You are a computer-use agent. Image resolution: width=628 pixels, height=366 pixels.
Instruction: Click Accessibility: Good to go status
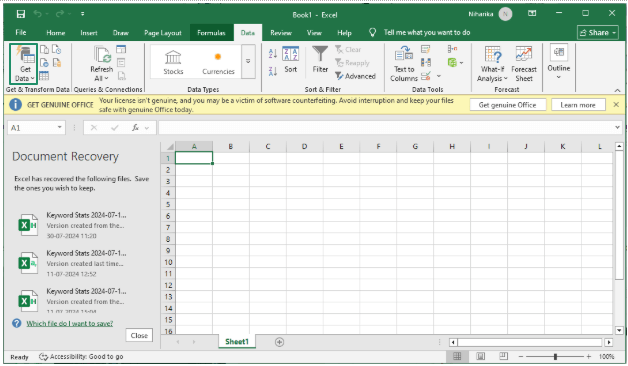81,356
